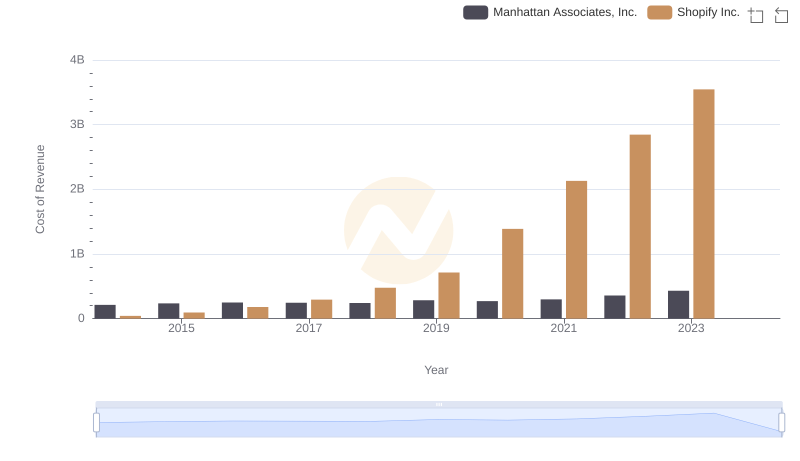Viewport: 800px width, 461px height.
Task: Click the 2018 Manhattan Associates bar
Action: [360, 311]
